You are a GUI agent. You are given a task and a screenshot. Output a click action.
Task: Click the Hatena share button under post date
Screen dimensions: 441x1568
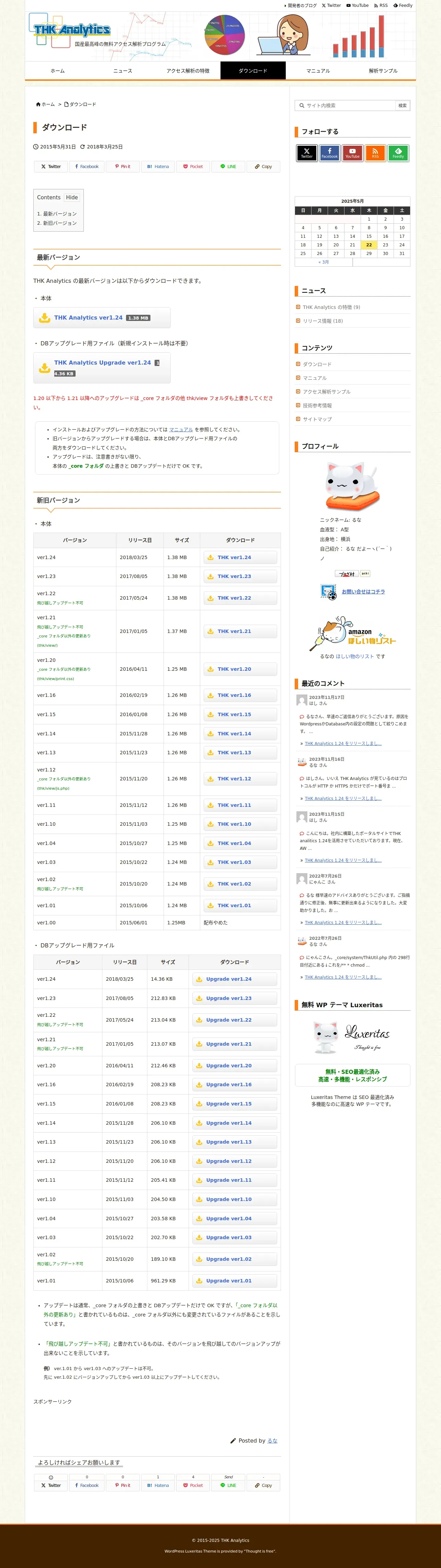point(158,167)
